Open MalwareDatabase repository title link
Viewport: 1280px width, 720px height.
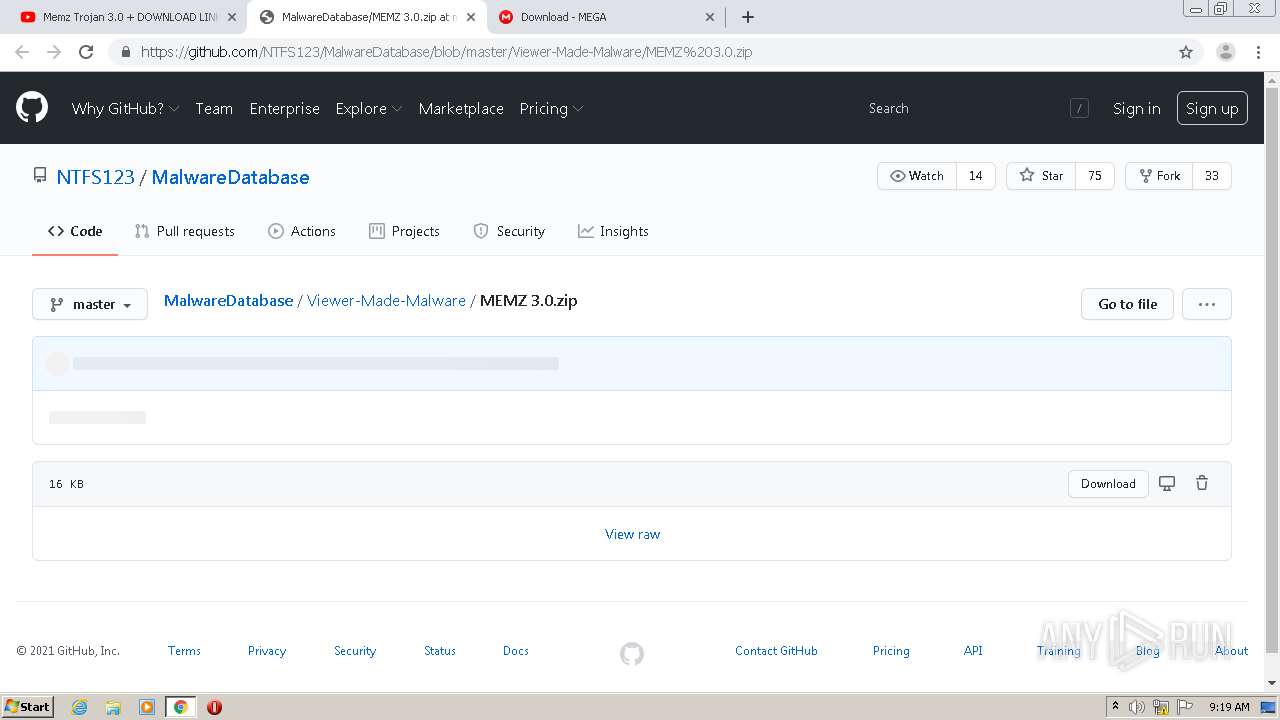230,177
